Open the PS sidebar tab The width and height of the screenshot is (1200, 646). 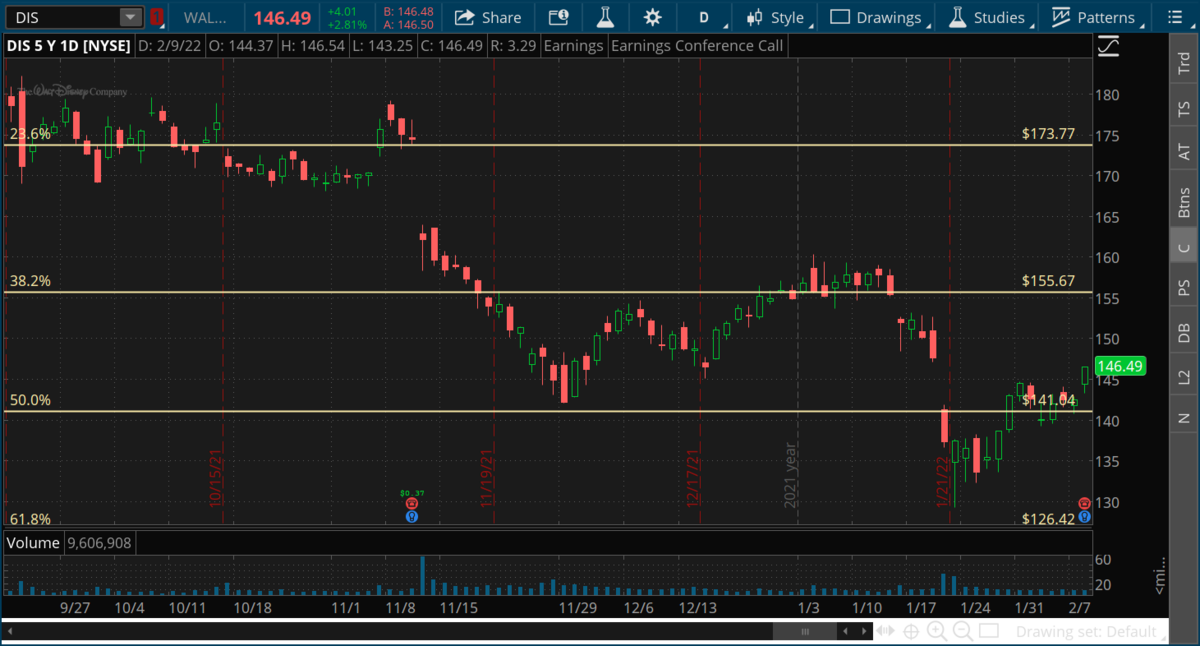coord(1184,287)
